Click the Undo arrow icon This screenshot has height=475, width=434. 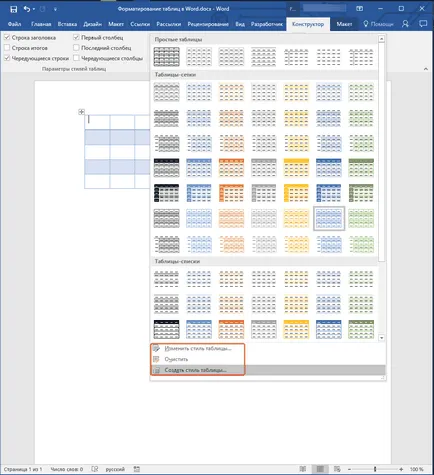(x=27, y=9)
